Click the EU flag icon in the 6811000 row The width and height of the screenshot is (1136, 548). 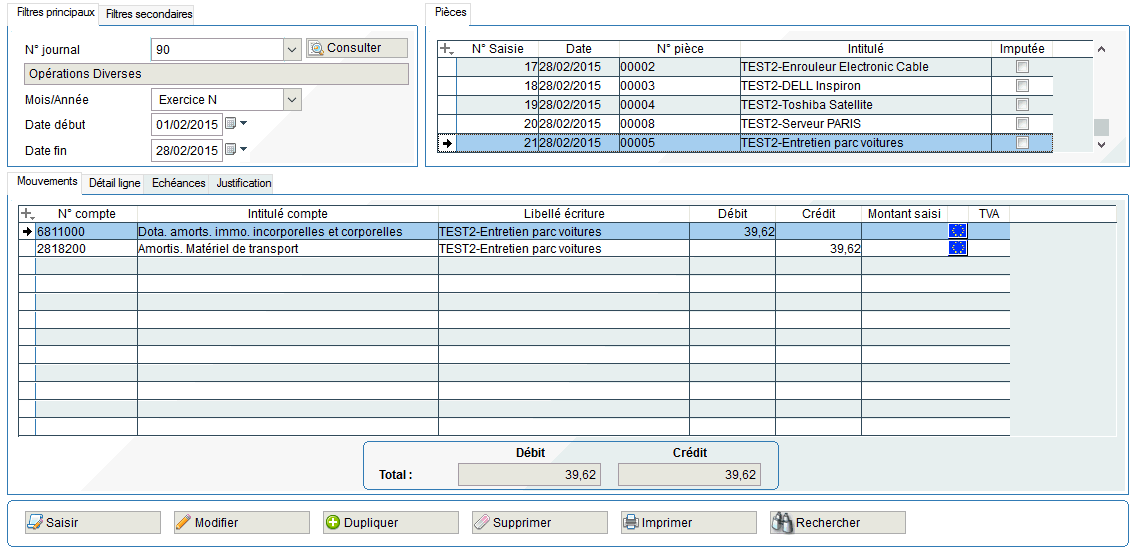[957, 231]
